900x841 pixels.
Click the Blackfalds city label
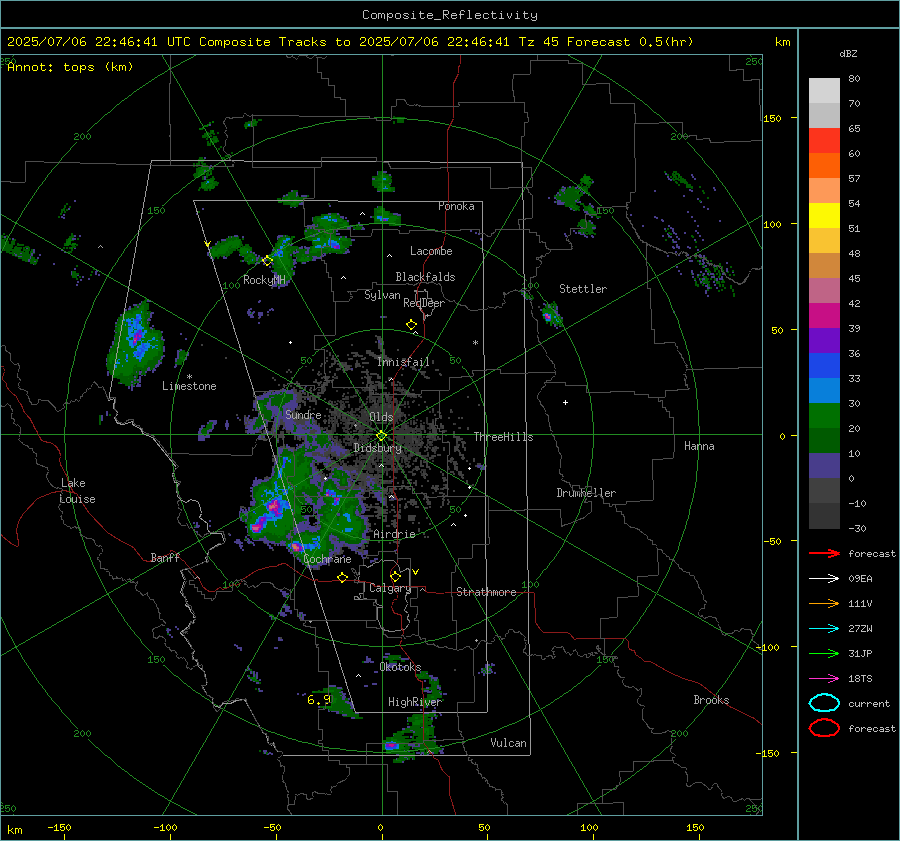click(425, 277)
